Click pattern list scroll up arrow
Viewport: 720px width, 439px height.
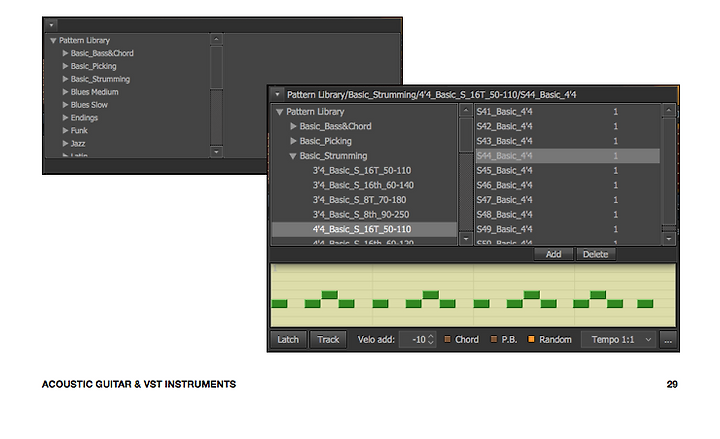669,110
